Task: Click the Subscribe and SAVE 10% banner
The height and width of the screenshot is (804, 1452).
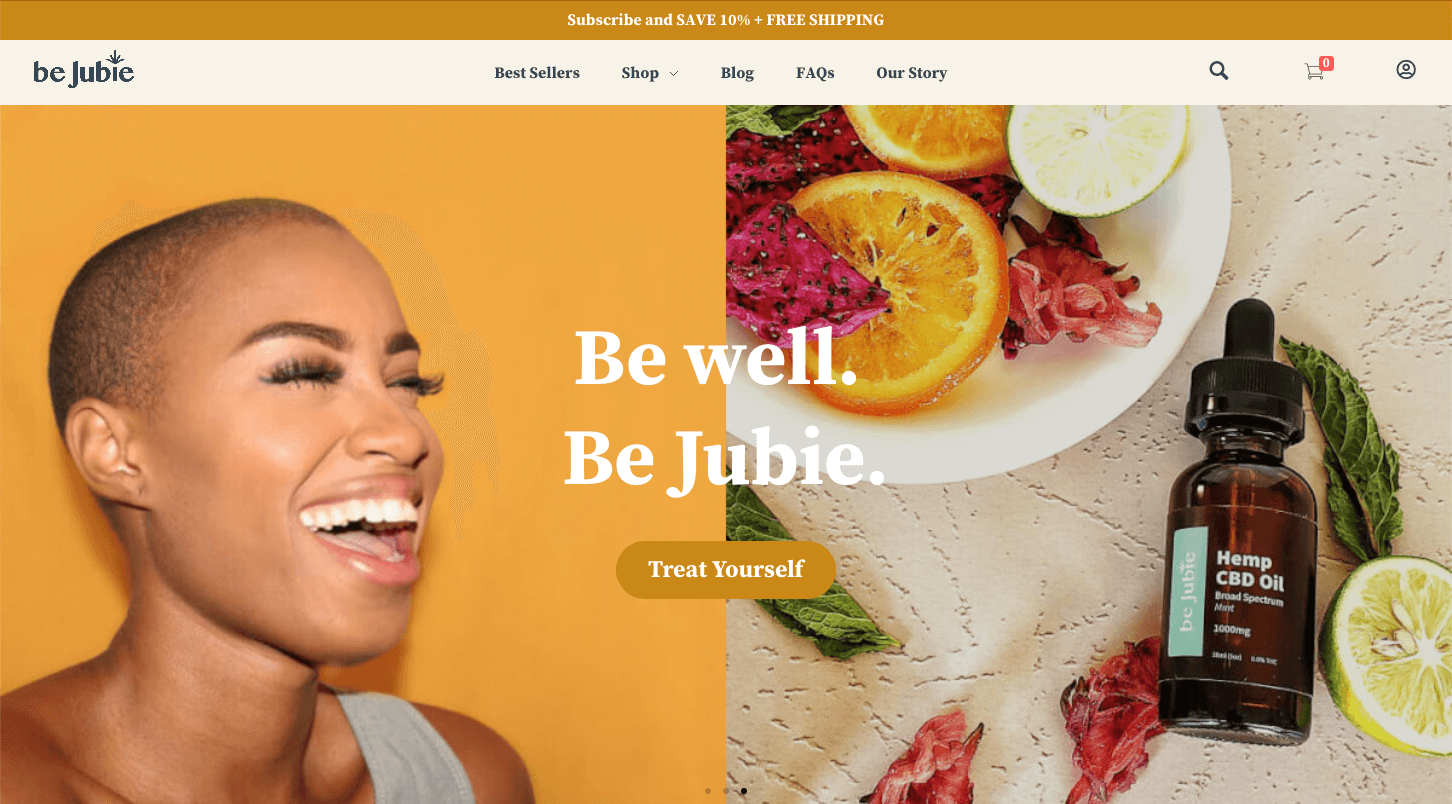Action: click(x=726, y=20)
